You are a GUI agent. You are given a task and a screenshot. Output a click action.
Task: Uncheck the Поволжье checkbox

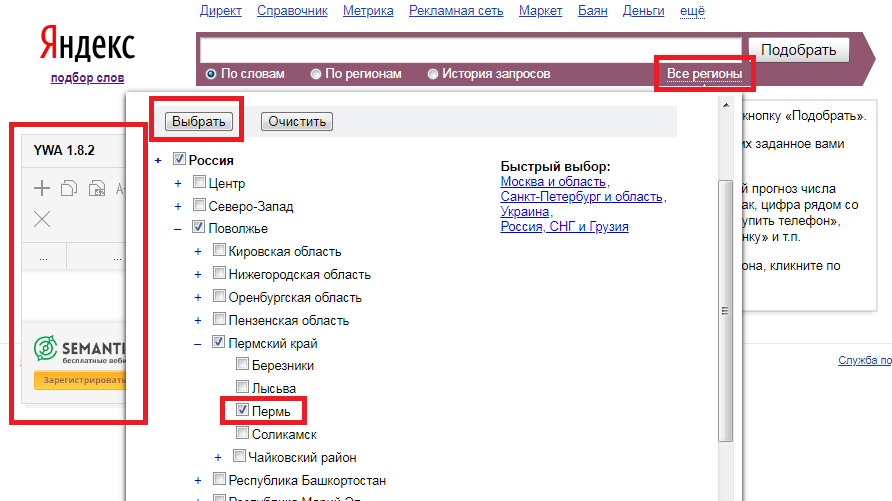[199, 227]
